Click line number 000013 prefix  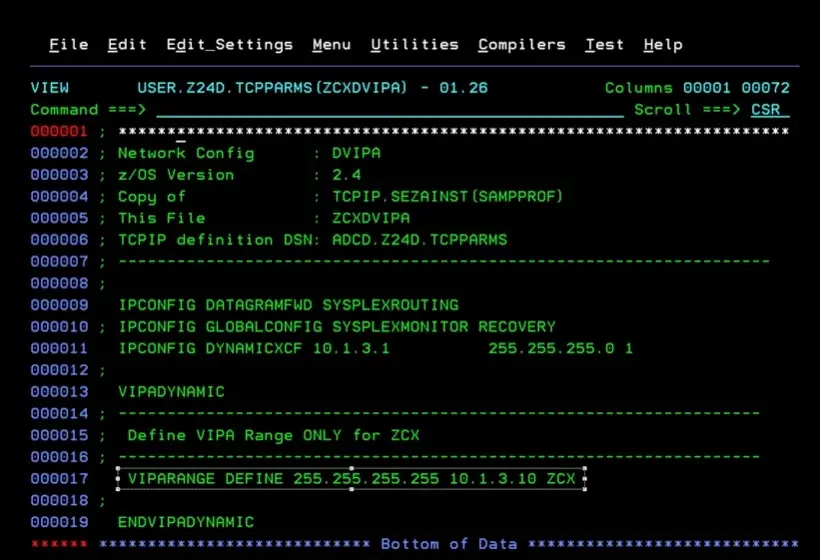tap(59, 392)
